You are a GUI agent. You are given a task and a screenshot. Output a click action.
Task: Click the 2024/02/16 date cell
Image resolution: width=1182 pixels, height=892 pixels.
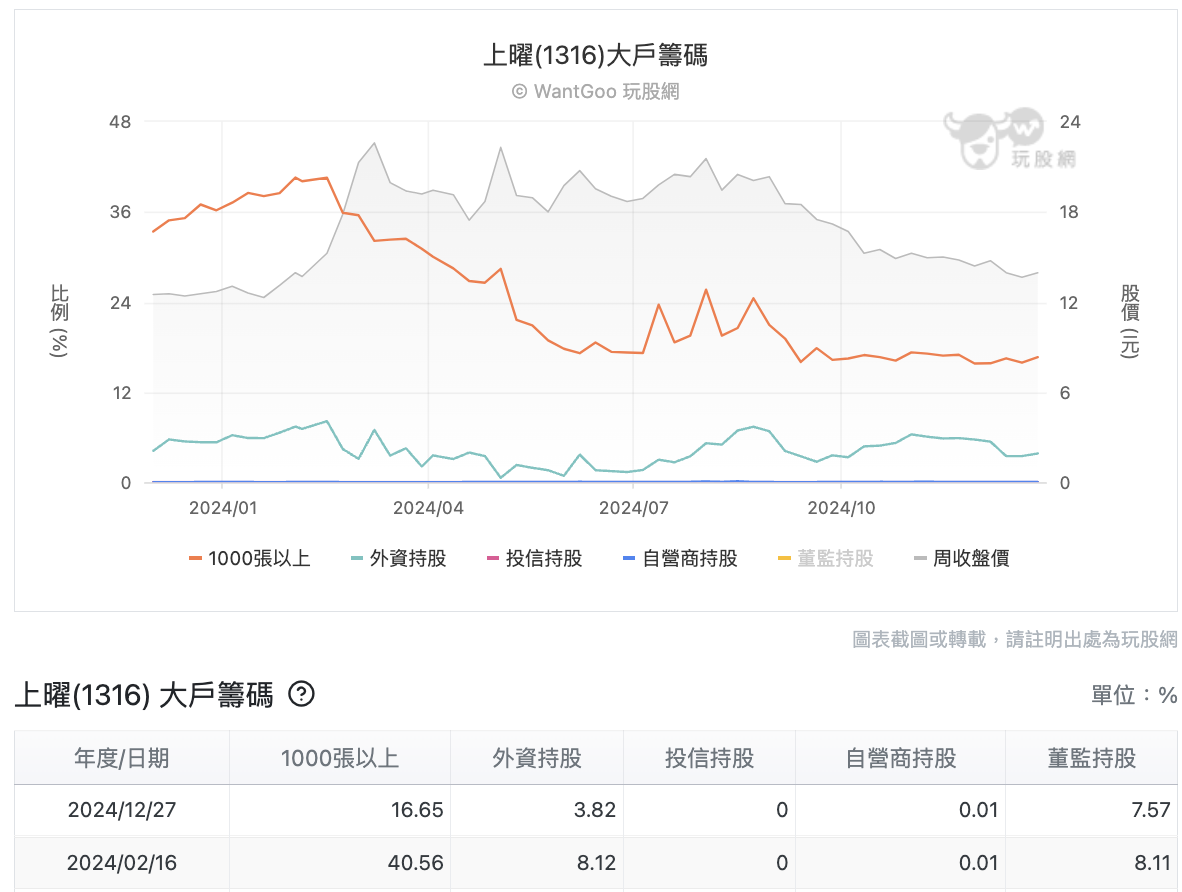pos(121,863)
